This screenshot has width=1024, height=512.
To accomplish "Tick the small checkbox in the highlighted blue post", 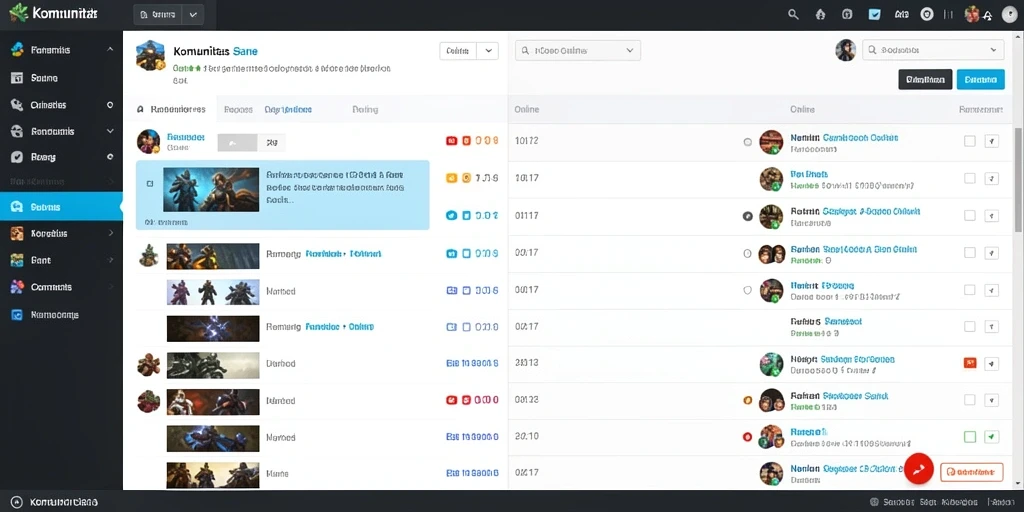I will 150,185.
